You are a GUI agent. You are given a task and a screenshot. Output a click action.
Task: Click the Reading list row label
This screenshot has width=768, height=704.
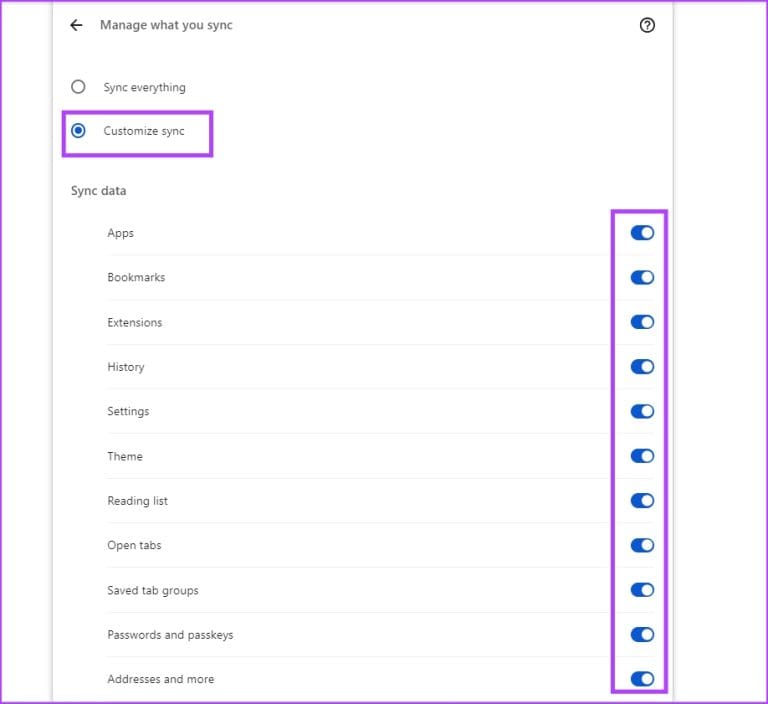coord(137,501)
